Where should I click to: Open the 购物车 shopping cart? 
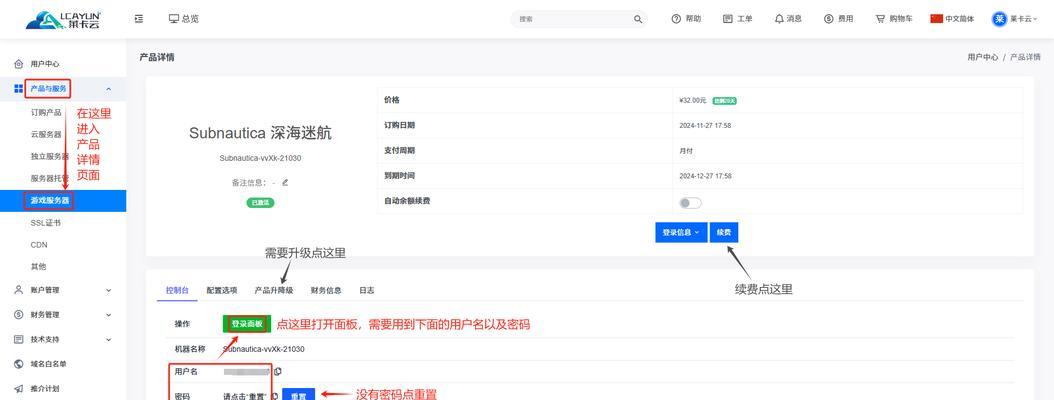[x=893, y=19]
